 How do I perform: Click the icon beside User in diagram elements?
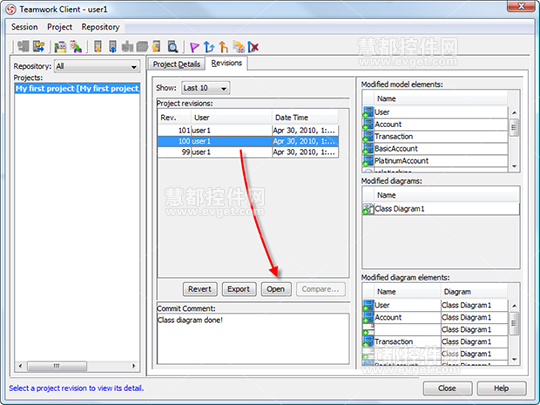(x=368, y=305)
